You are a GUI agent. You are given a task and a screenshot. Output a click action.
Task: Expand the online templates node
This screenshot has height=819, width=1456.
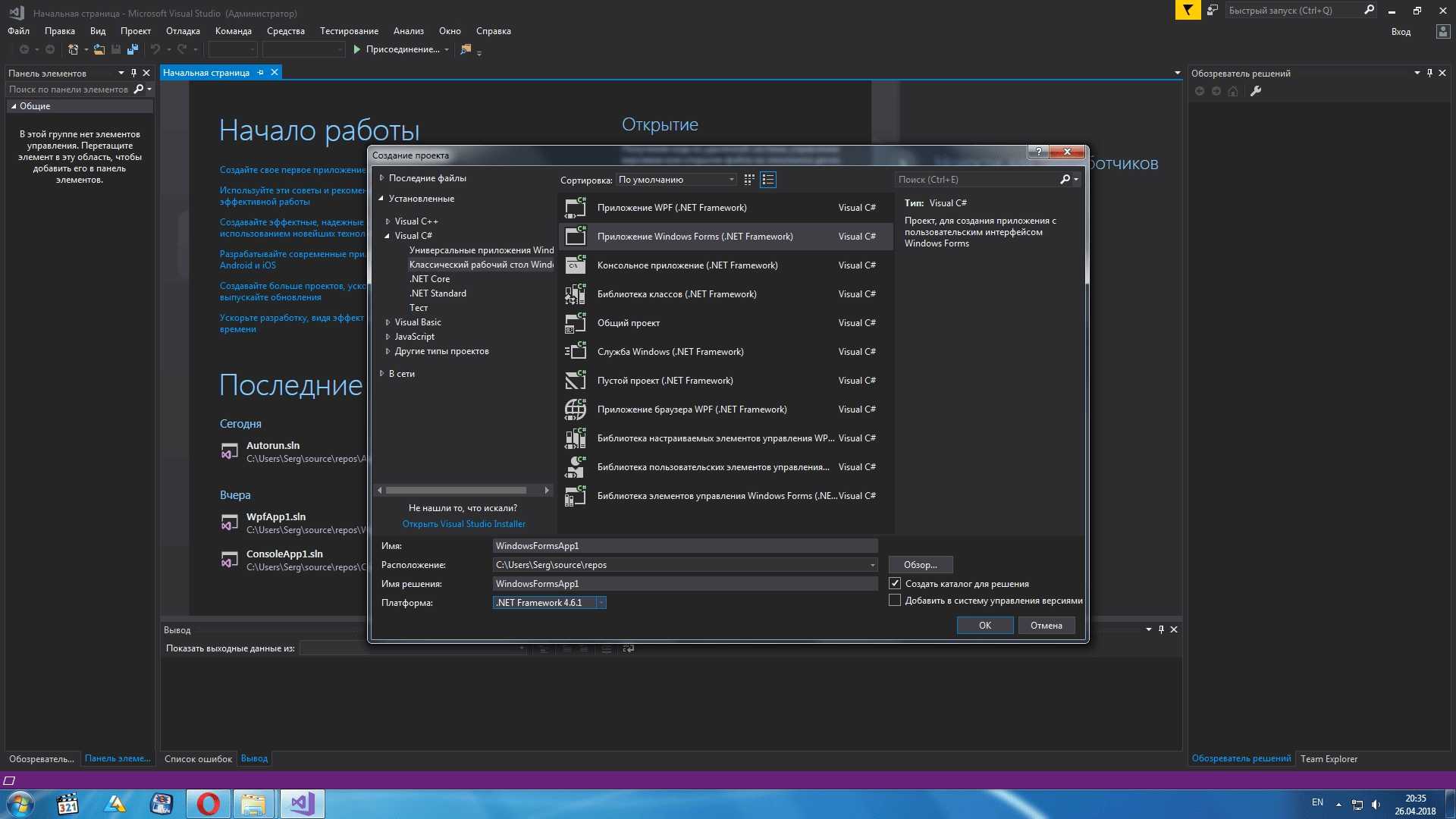381,374
